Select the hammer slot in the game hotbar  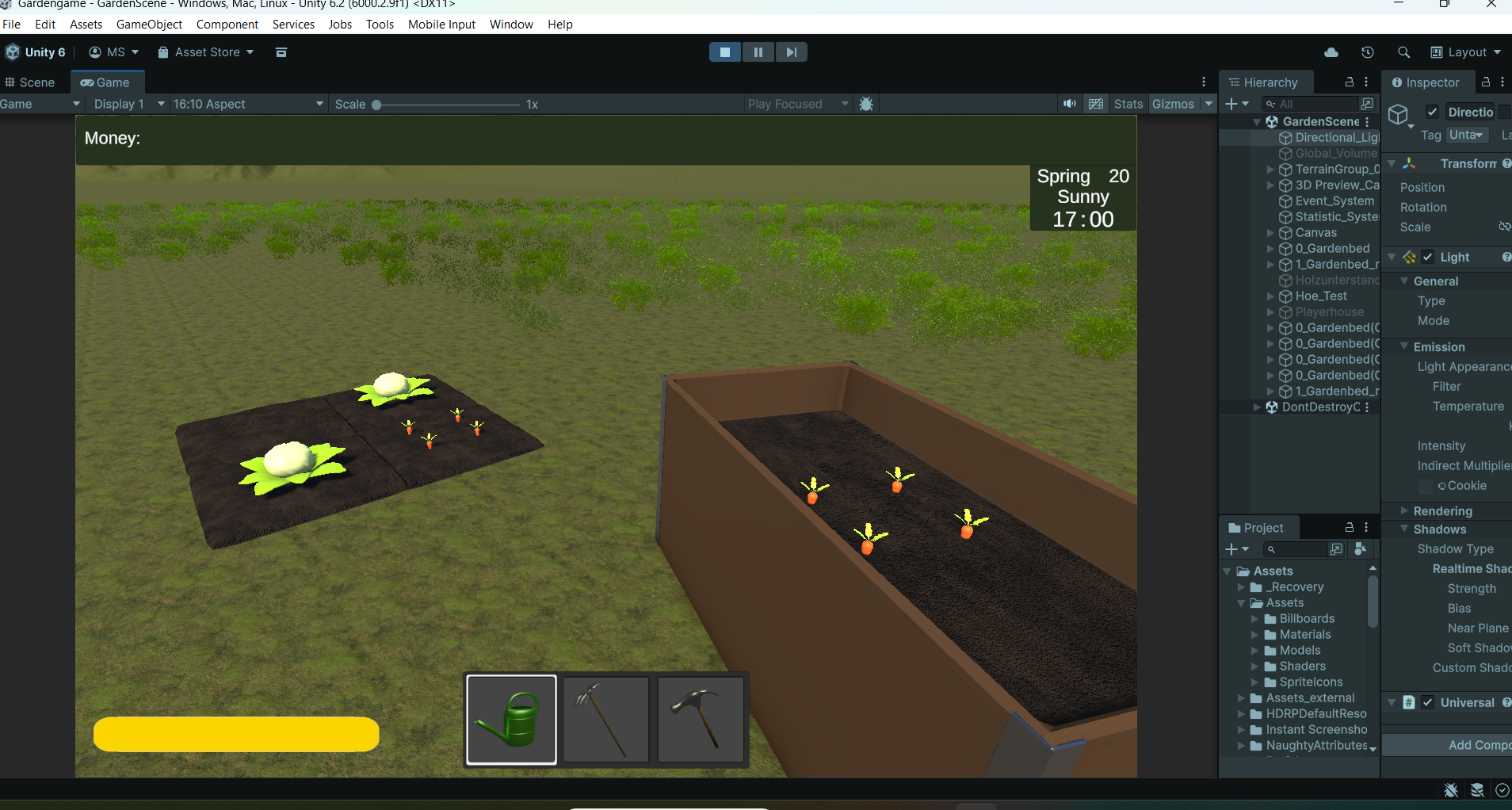pyautogui.click(x=701, y=719)
